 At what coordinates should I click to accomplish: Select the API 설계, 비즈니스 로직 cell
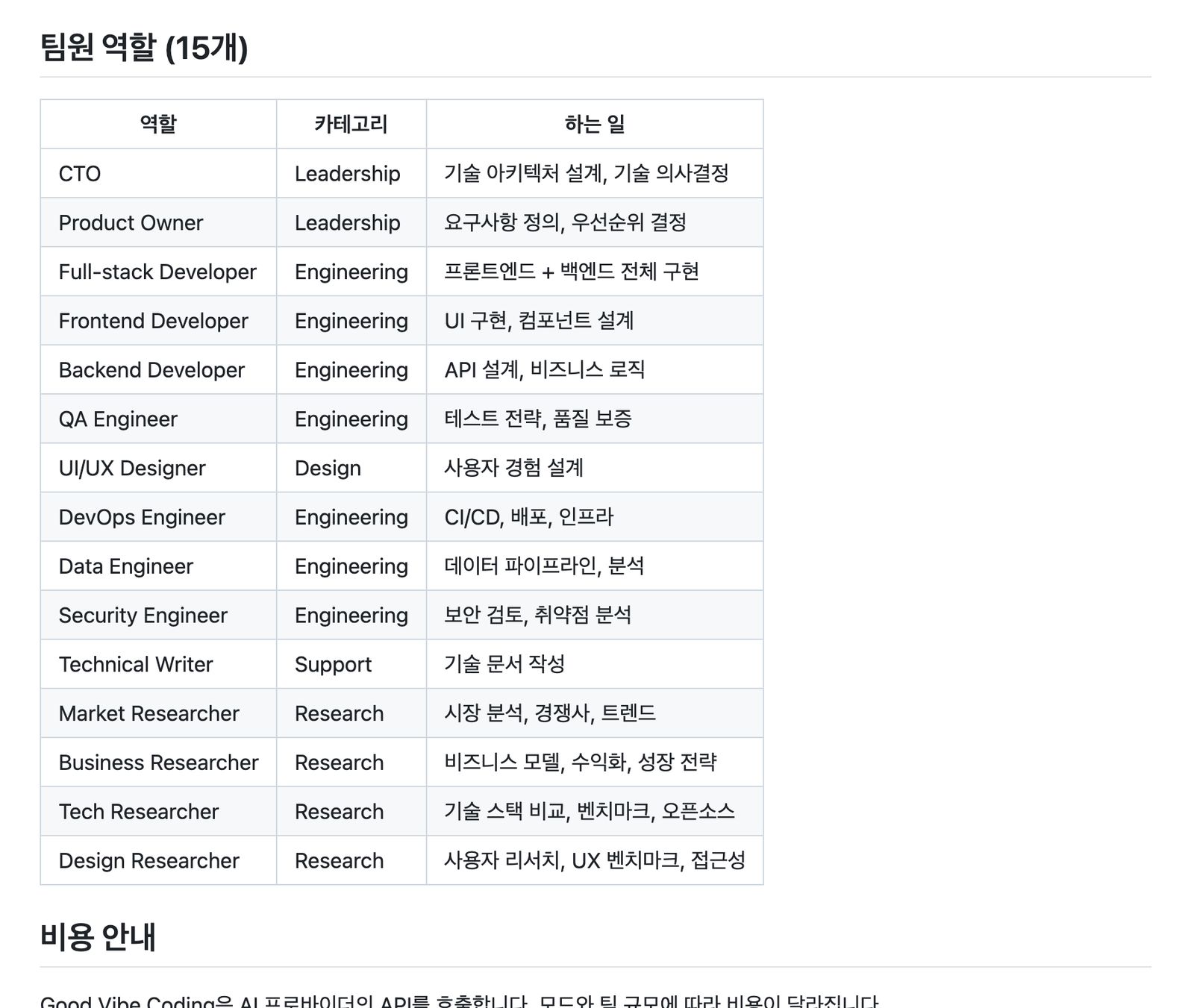point(595,370)
